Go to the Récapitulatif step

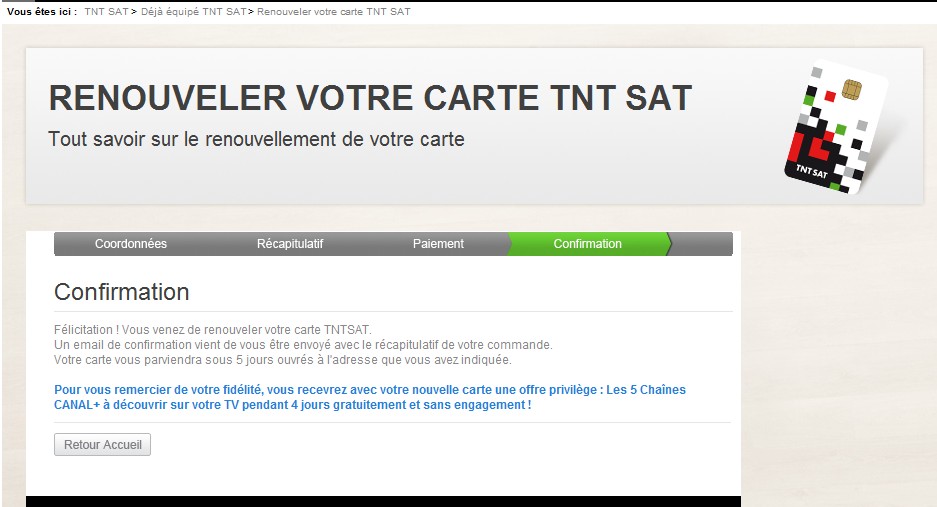pyautogui.click(x=290, y=244)
